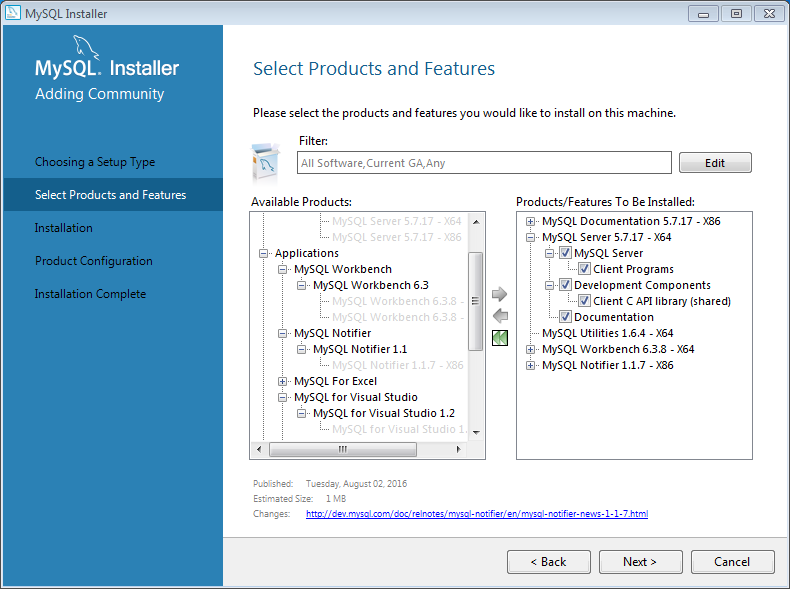The height and width of the screenshot is (589, 790).
Task: Uncheck the Client Programs checkbox
Action: pos(584,269)
